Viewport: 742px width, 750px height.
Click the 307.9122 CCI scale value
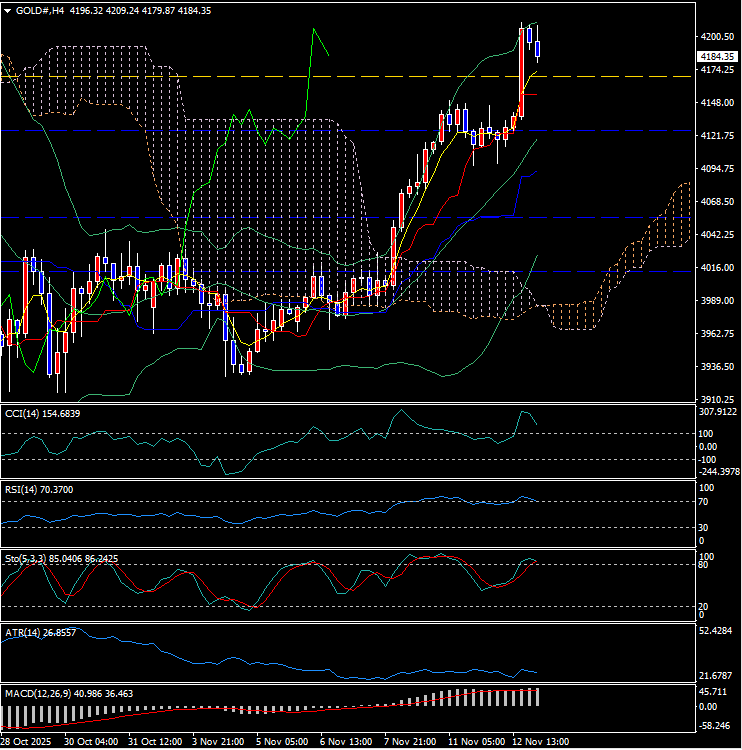pyautogui.click(x=719, y=411)
